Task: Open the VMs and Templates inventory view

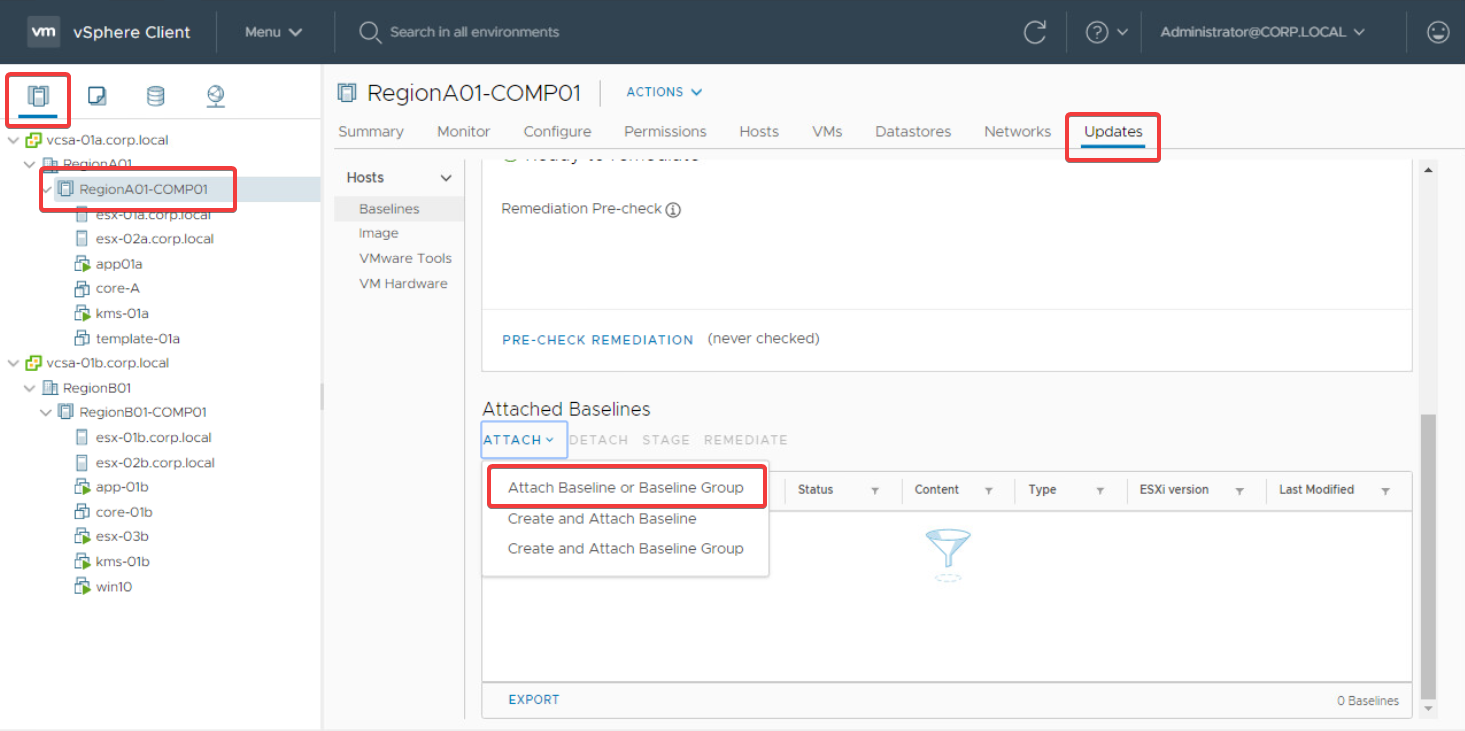Action: 97,96
